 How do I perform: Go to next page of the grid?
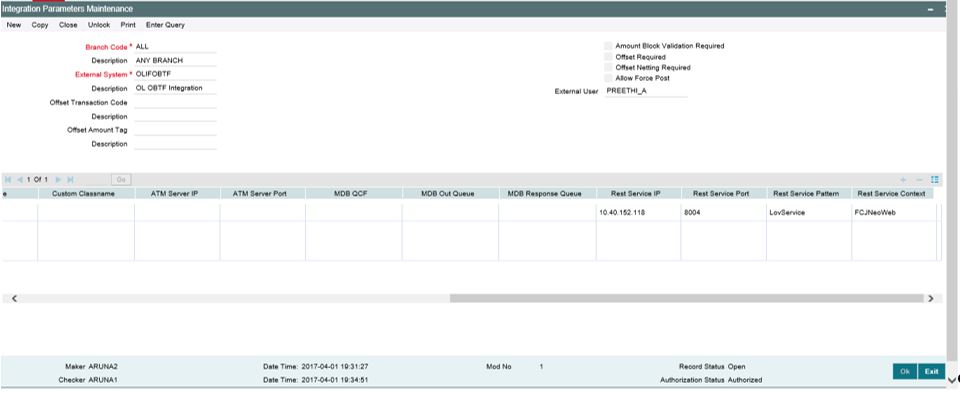(x=59, y=179)
